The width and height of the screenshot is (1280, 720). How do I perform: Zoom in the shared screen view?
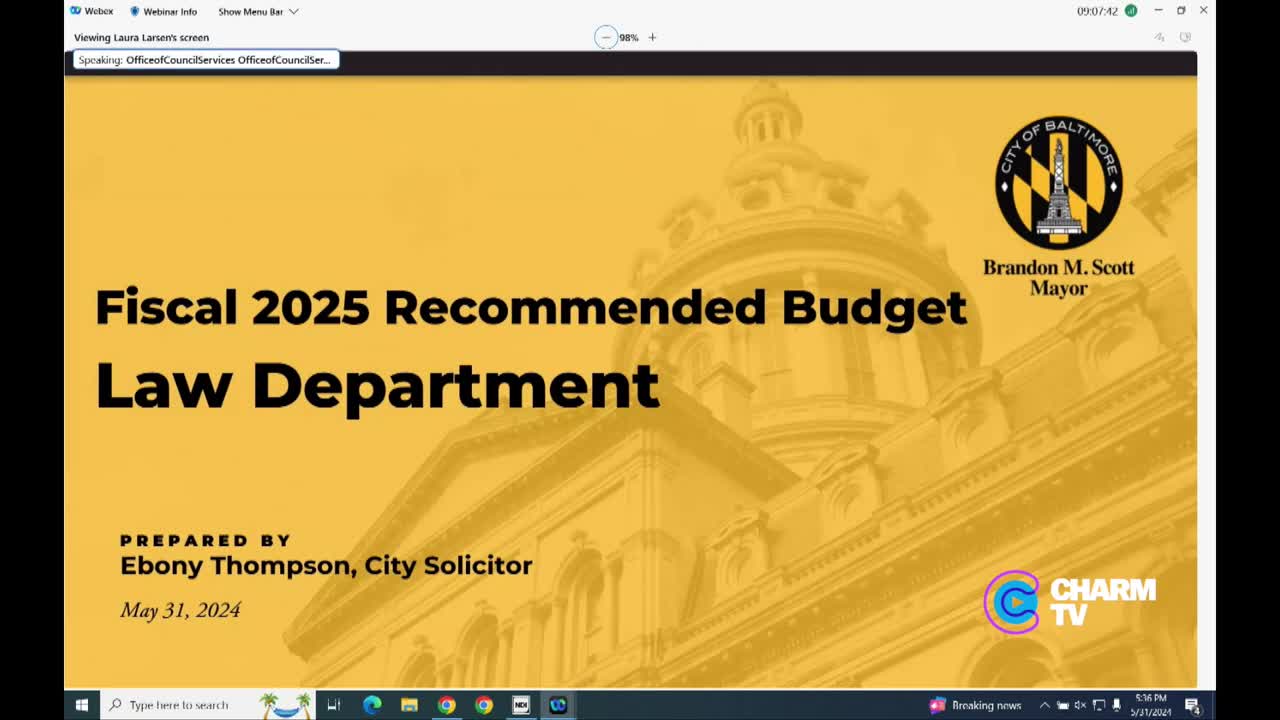pos(652,37)
